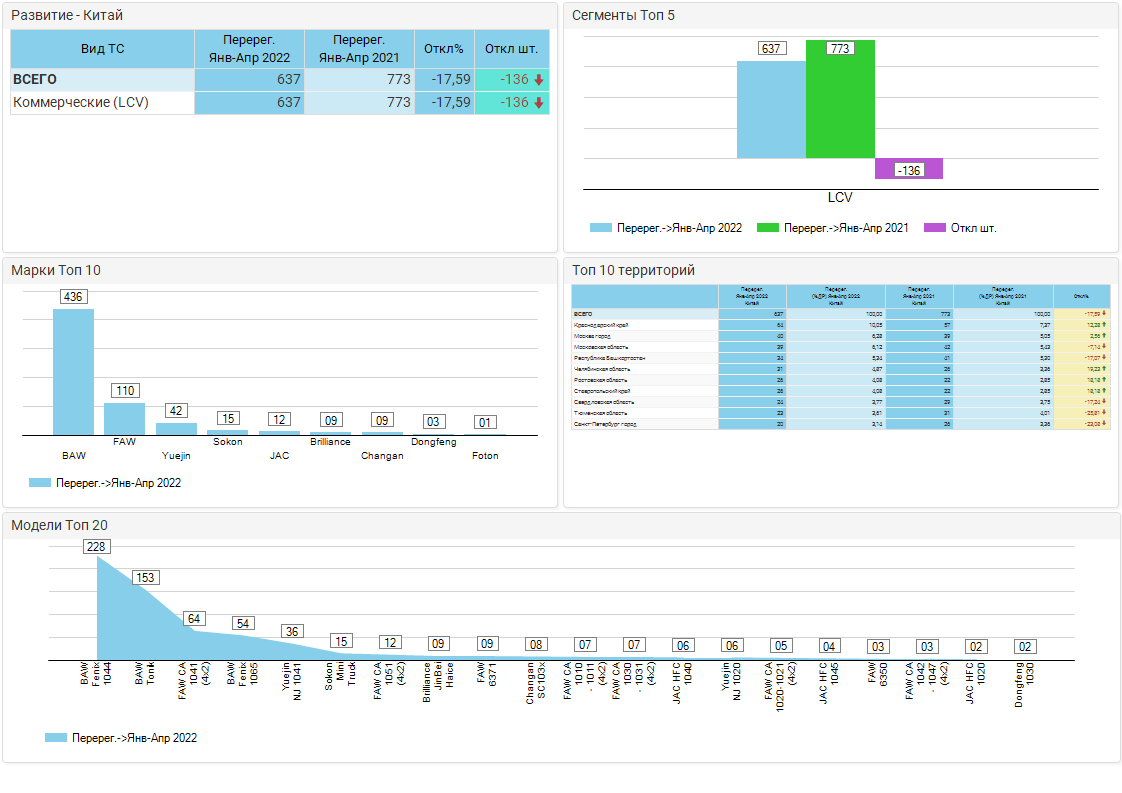
Task: Click blue legend swatch in Сегменты Топ 5 chart
Action: tap(600, 228)
